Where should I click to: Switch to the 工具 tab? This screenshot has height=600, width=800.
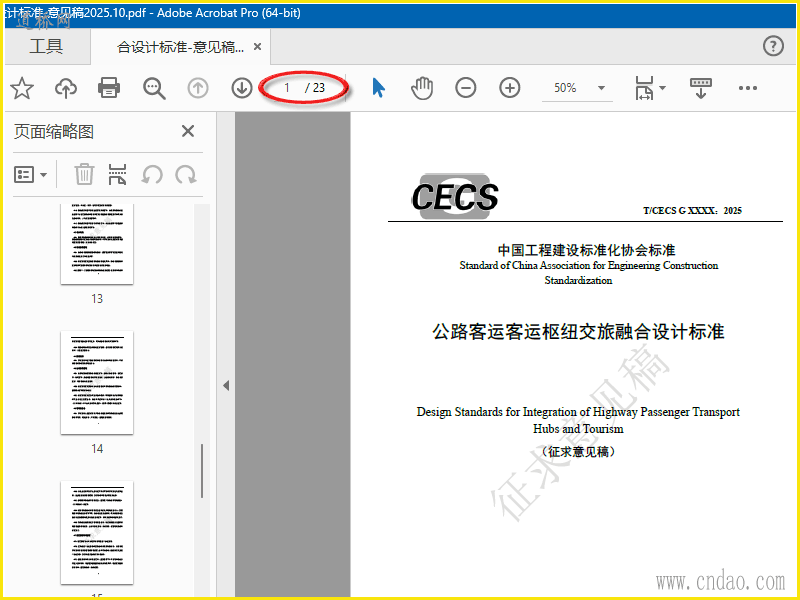tap(46, 46)
